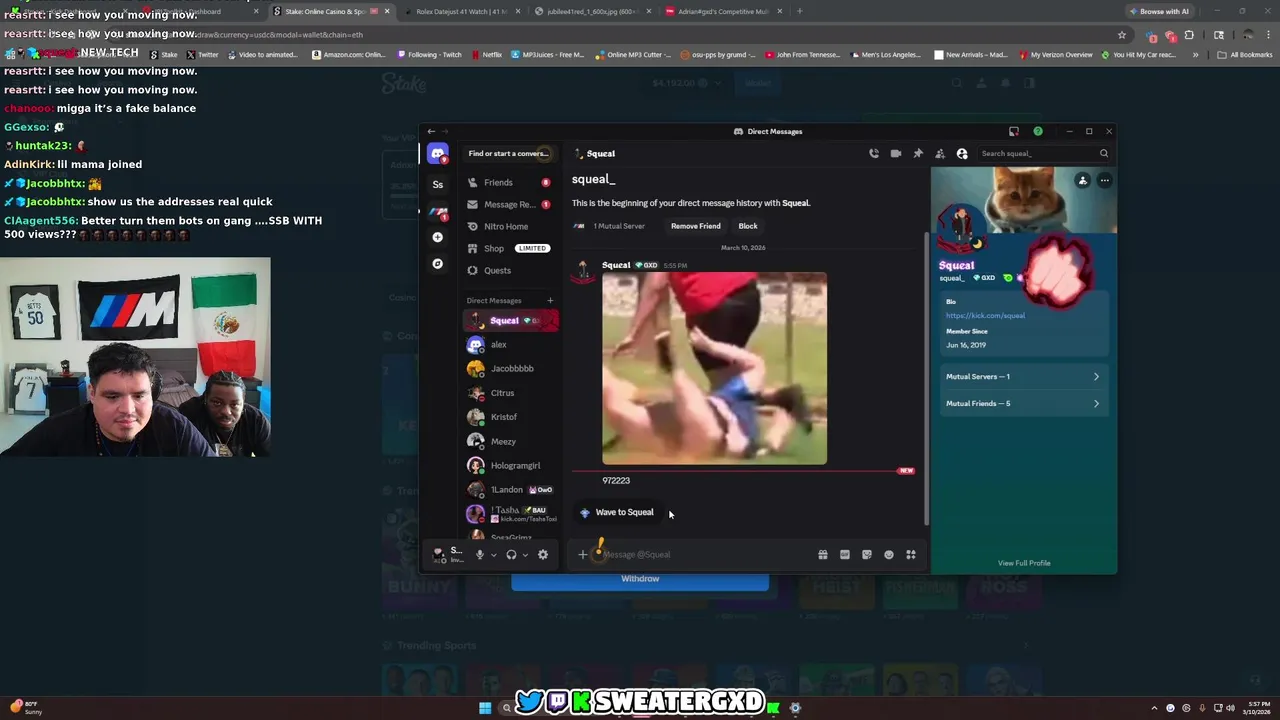Click the Remove Friend button
Screen dimensions: 1280x720
click(696, 226)
